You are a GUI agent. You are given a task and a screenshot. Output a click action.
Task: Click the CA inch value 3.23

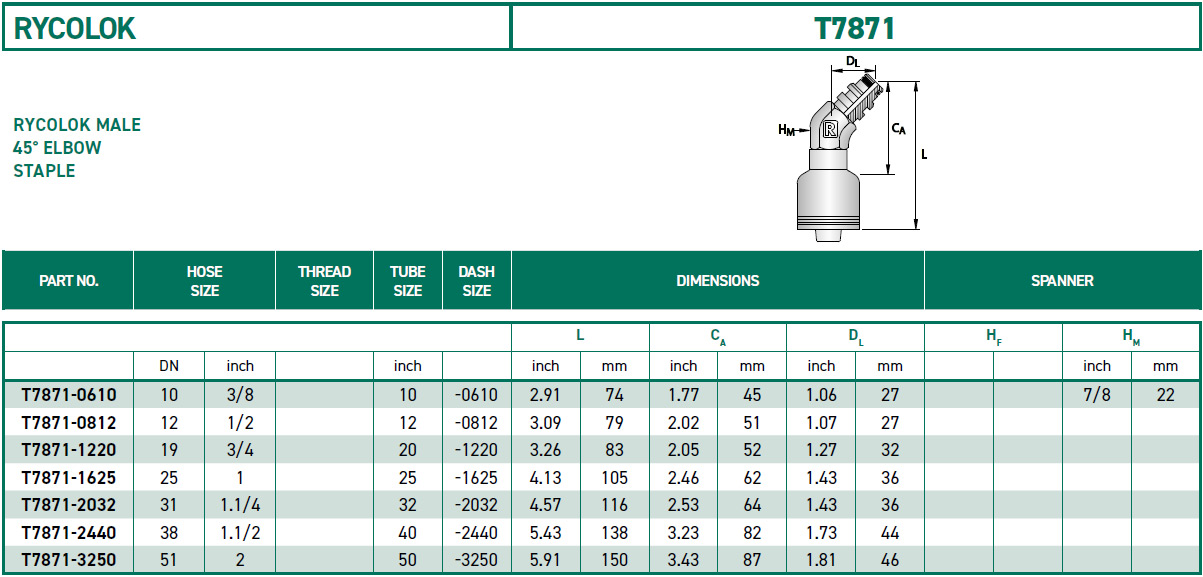[x=683, y=533]
